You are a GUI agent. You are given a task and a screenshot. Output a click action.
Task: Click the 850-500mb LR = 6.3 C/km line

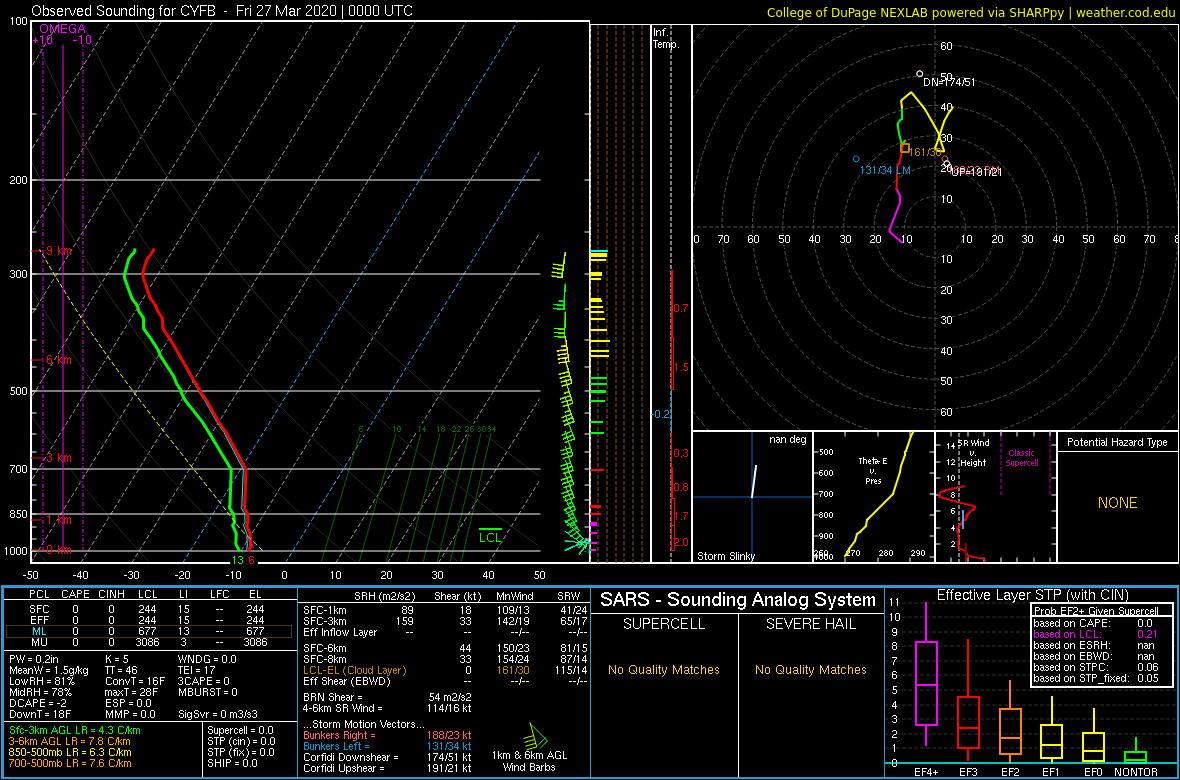[x=71, y=752]
